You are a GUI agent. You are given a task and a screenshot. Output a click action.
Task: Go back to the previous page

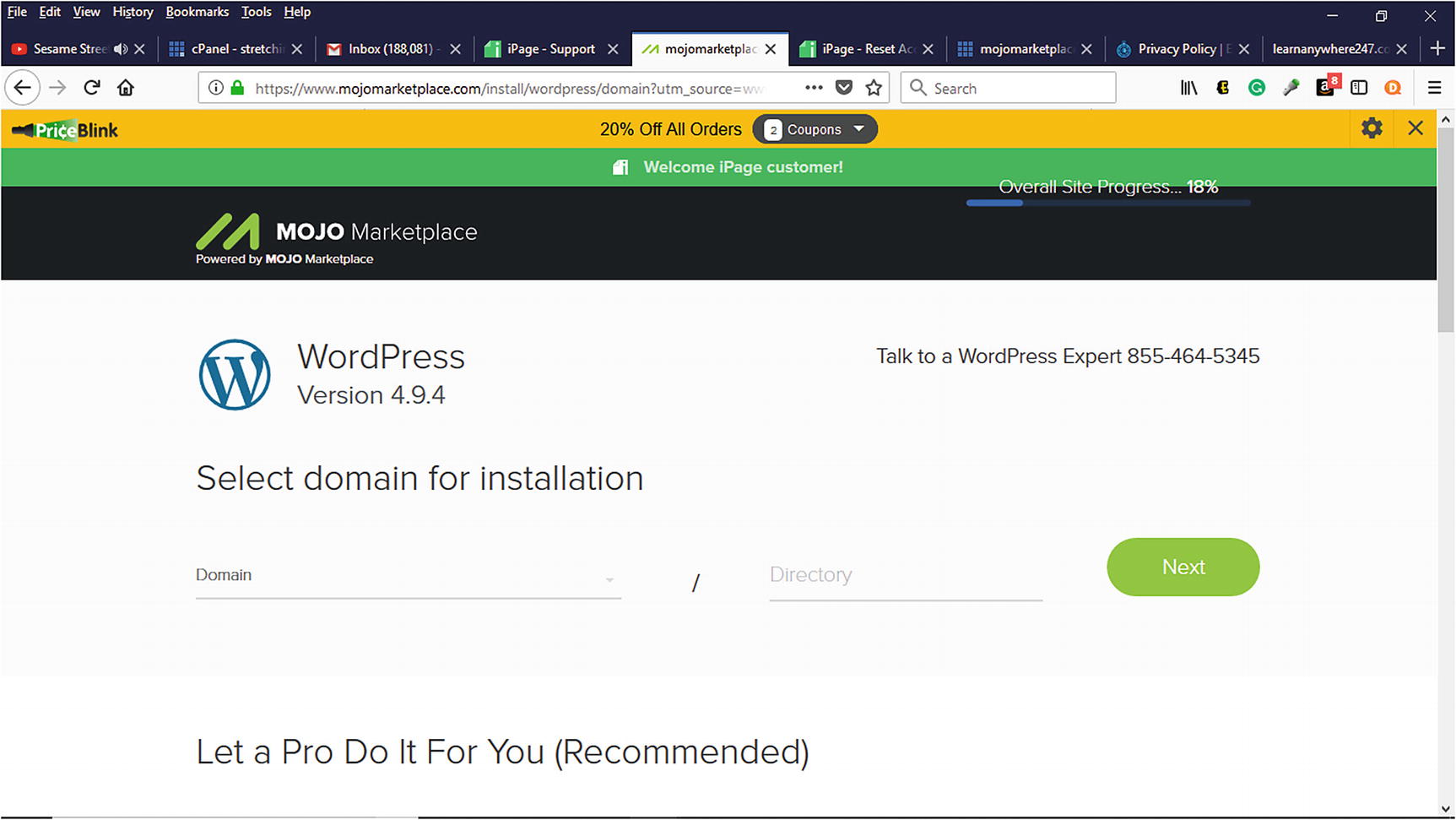coord(23,88)
